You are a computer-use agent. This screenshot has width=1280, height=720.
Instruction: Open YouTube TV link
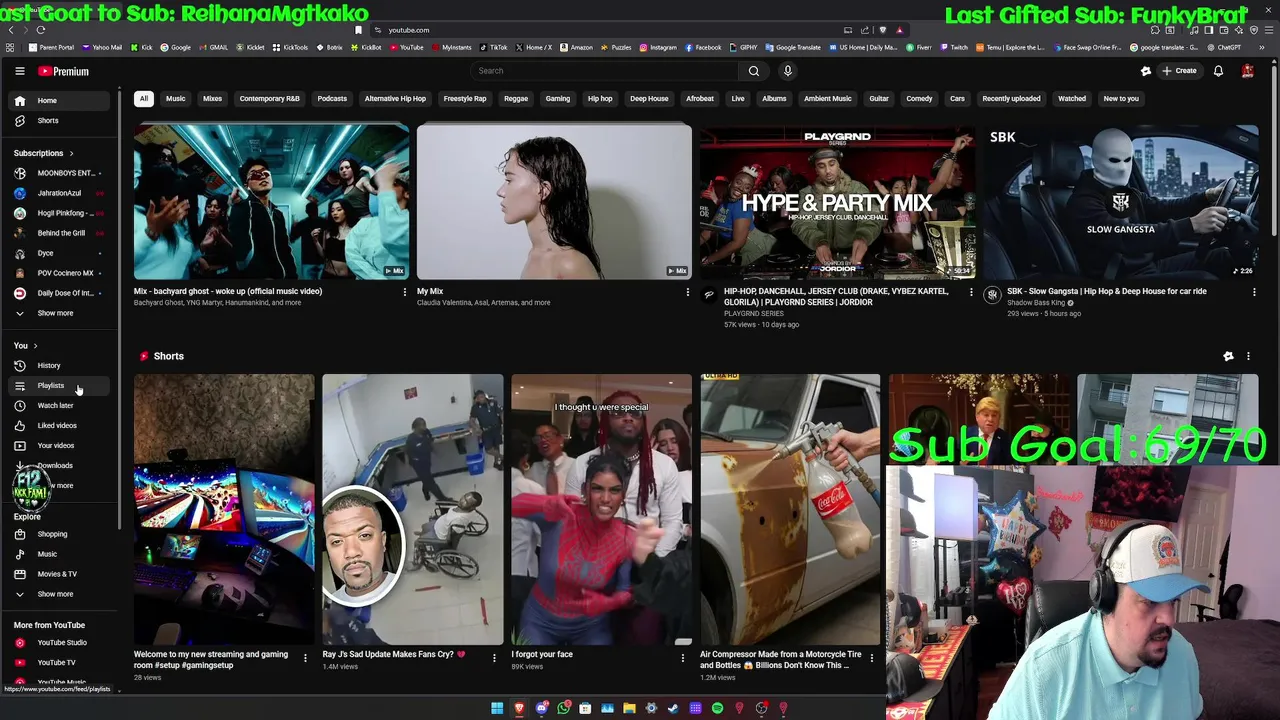(x=60, y=662)
